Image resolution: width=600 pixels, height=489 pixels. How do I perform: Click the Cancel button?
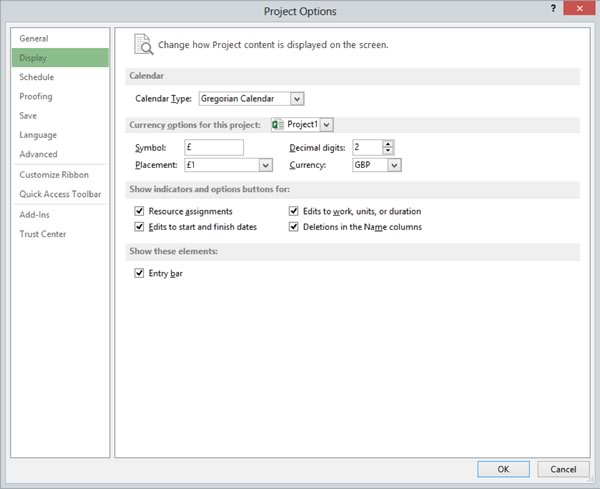564,468
